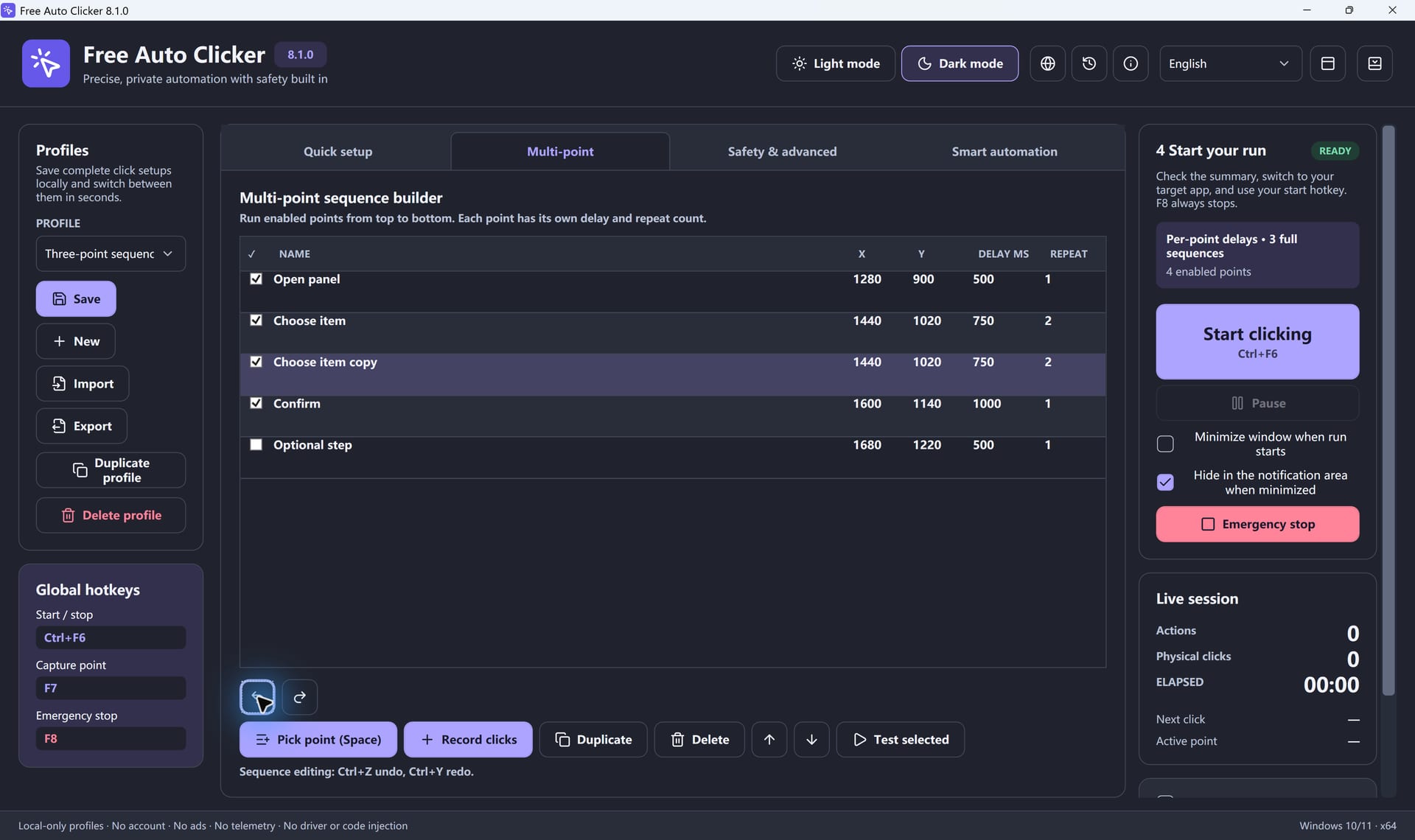1415x840 pixels.
Task: Move selected point up with arrow
Action: pos(769,740)
